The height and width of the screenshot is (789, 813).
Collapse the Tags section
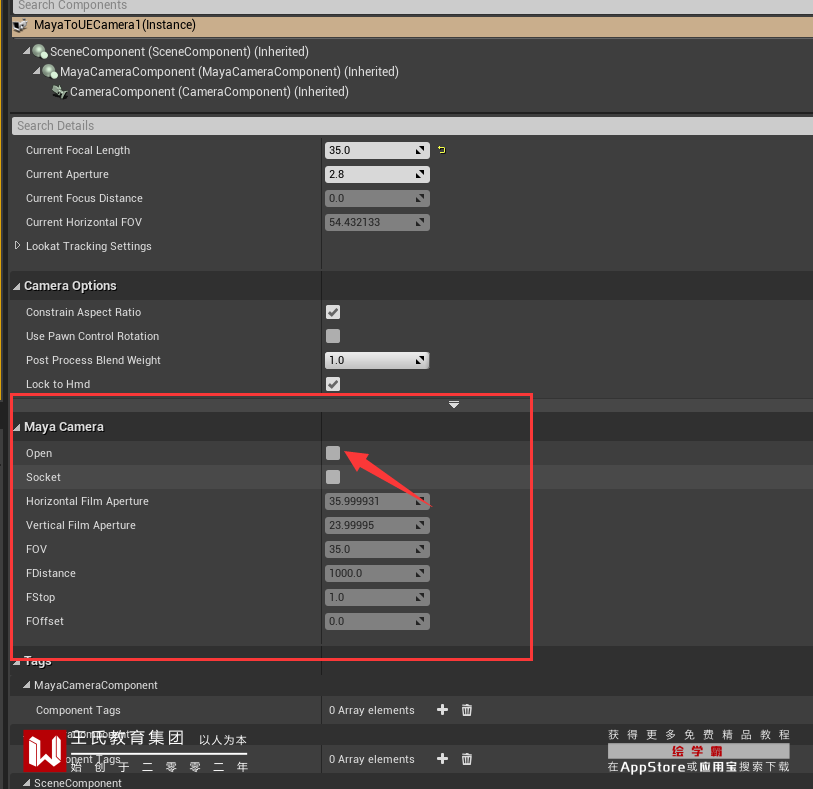coord(17,662)
